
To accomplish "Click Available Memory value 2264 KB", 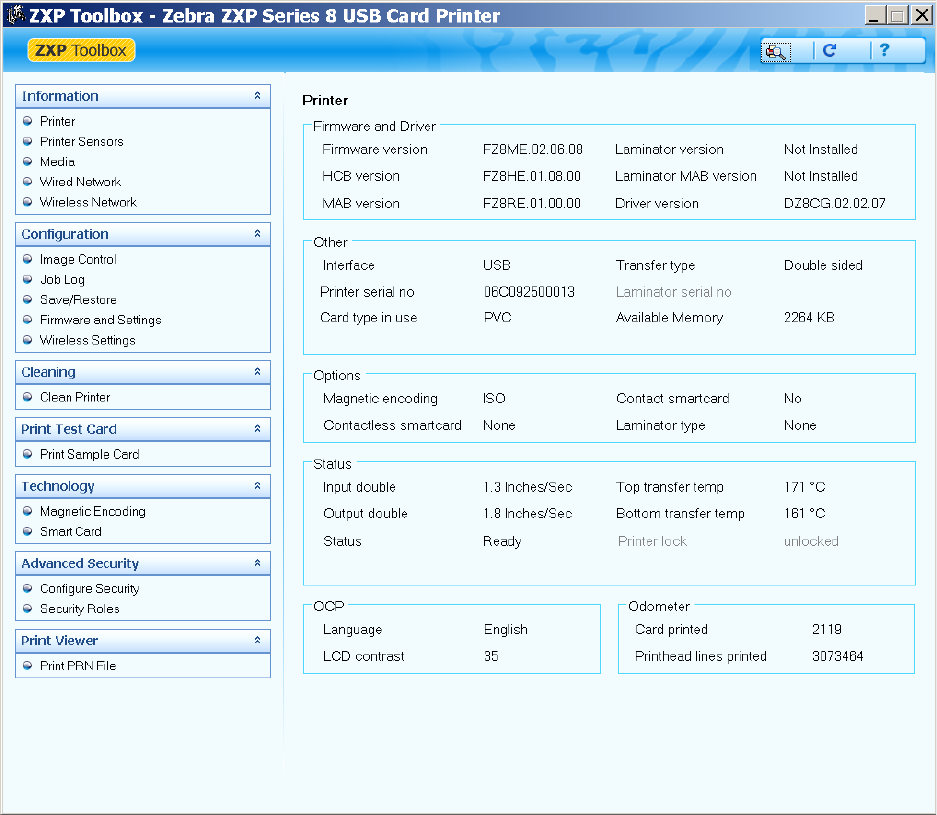I will click(809, 317).
